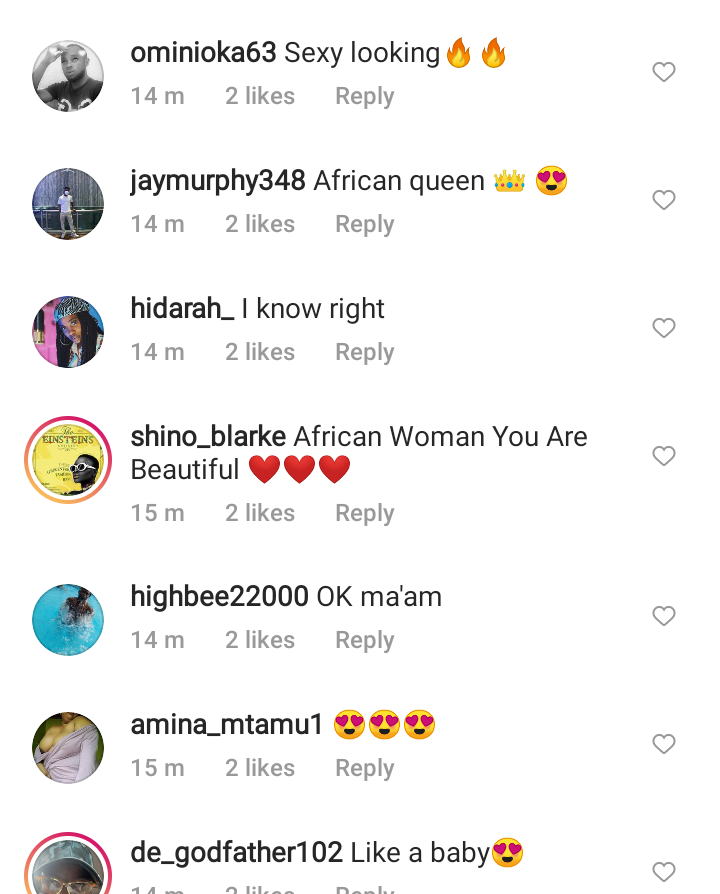View likes on highbee22000's comment

(260, 640)
